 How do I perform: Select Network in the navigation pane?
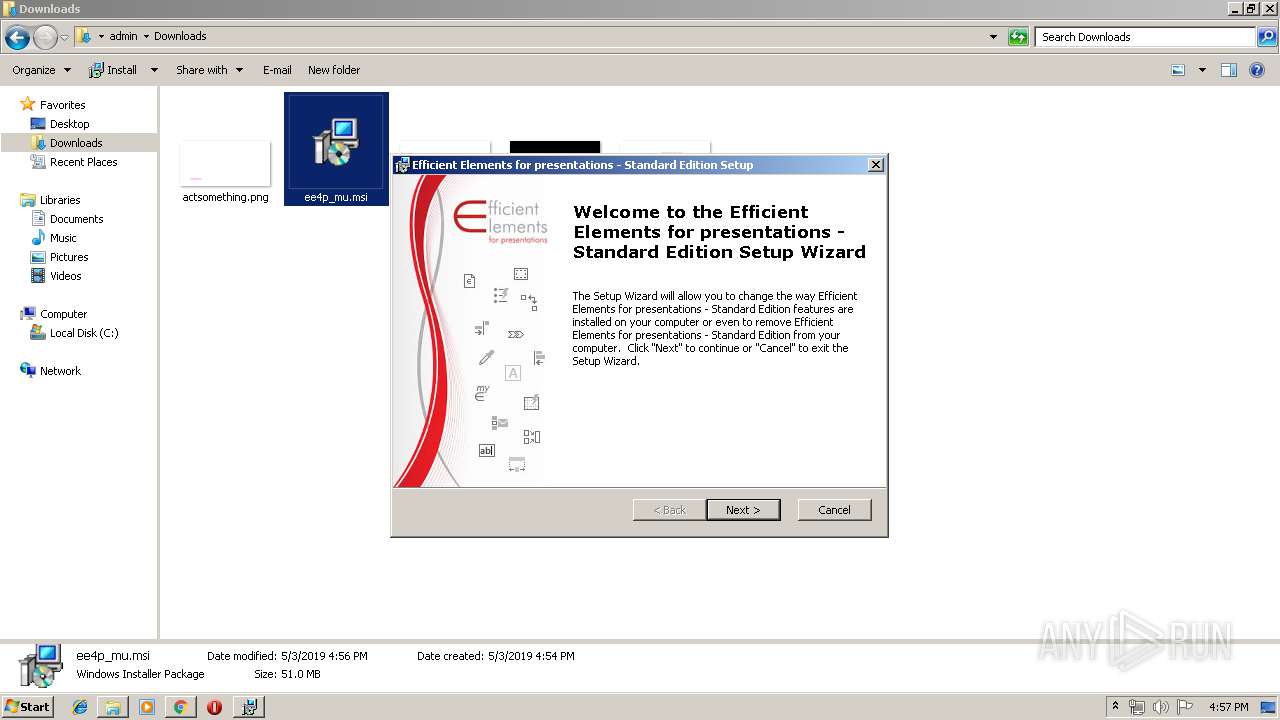pyautogui.click(x=60, y=371)
